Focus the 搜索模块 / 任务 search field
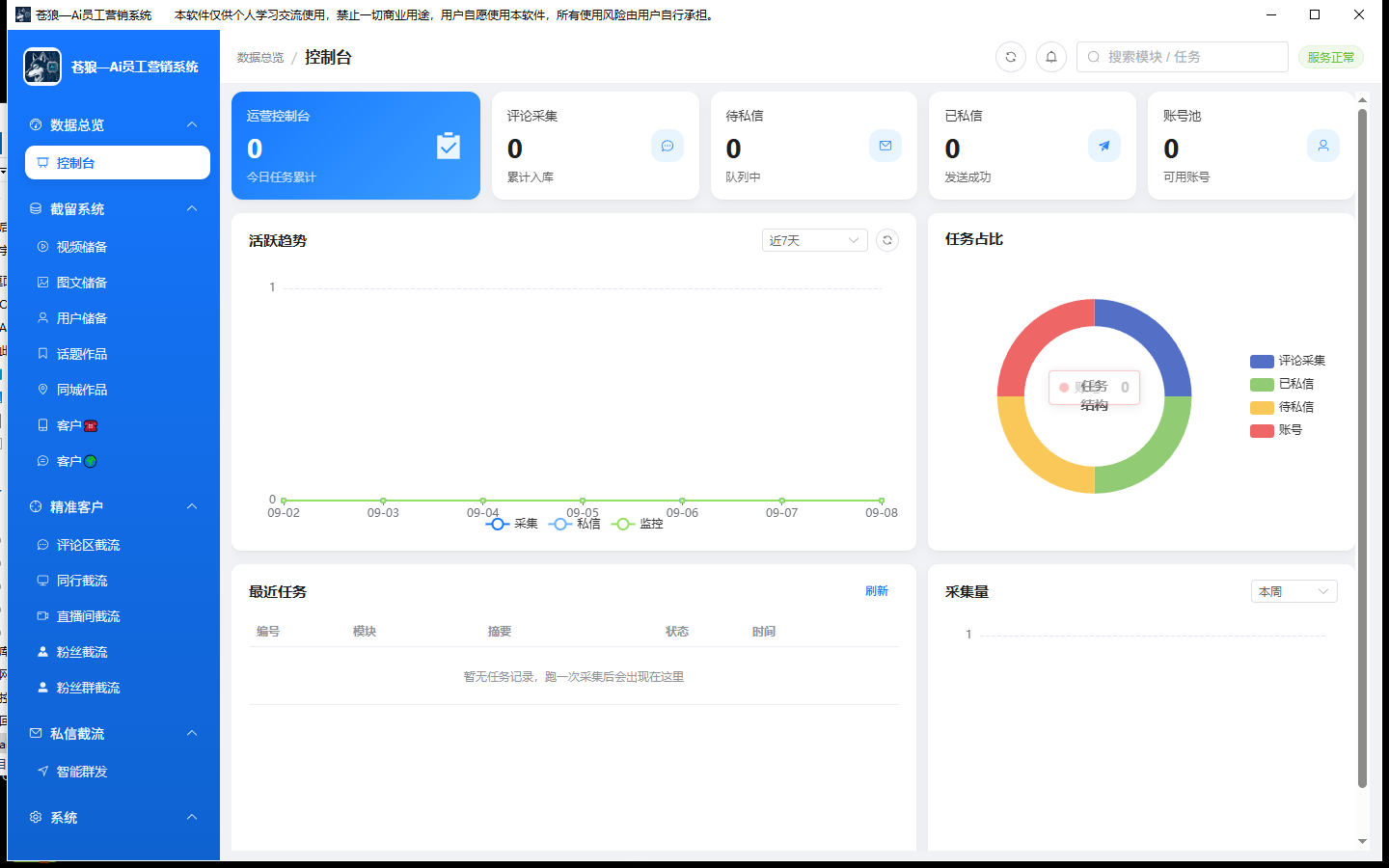1389x868 pixels. [1183, 57]
